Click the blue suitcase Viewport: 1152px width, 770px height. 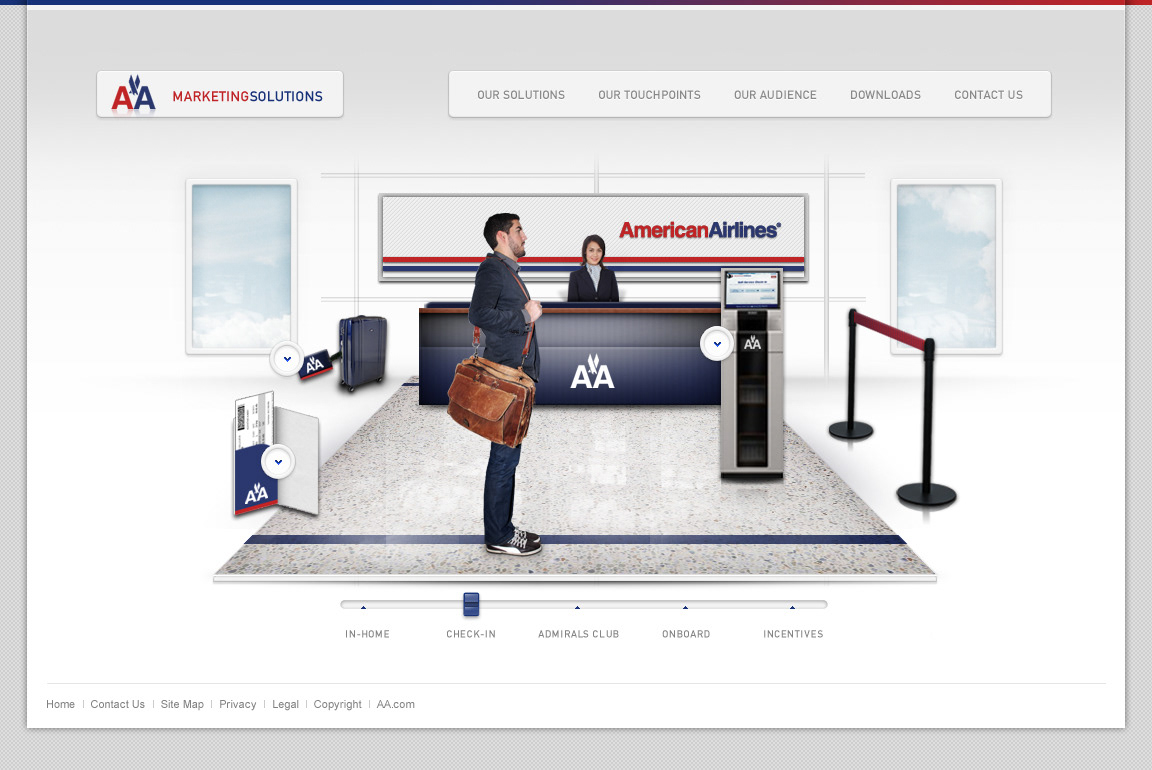[363, 353]
